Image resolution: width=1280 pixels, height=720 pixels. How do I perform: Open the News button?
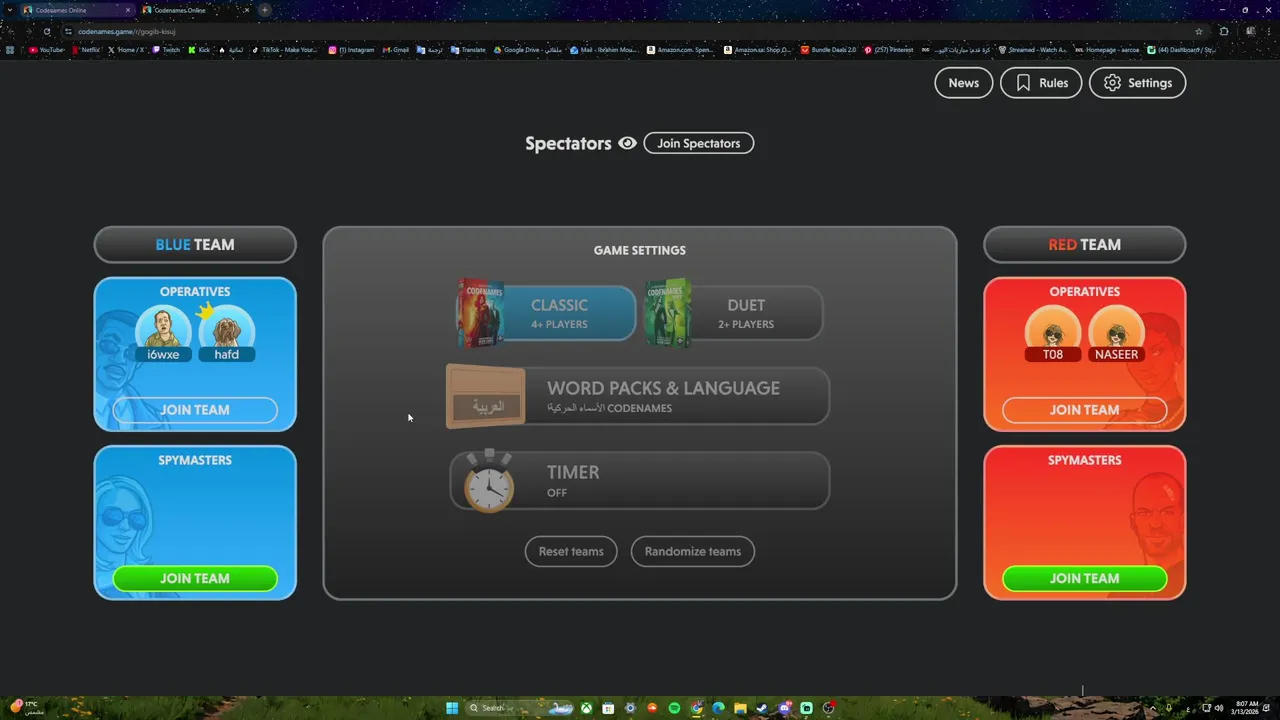(963, 83)
